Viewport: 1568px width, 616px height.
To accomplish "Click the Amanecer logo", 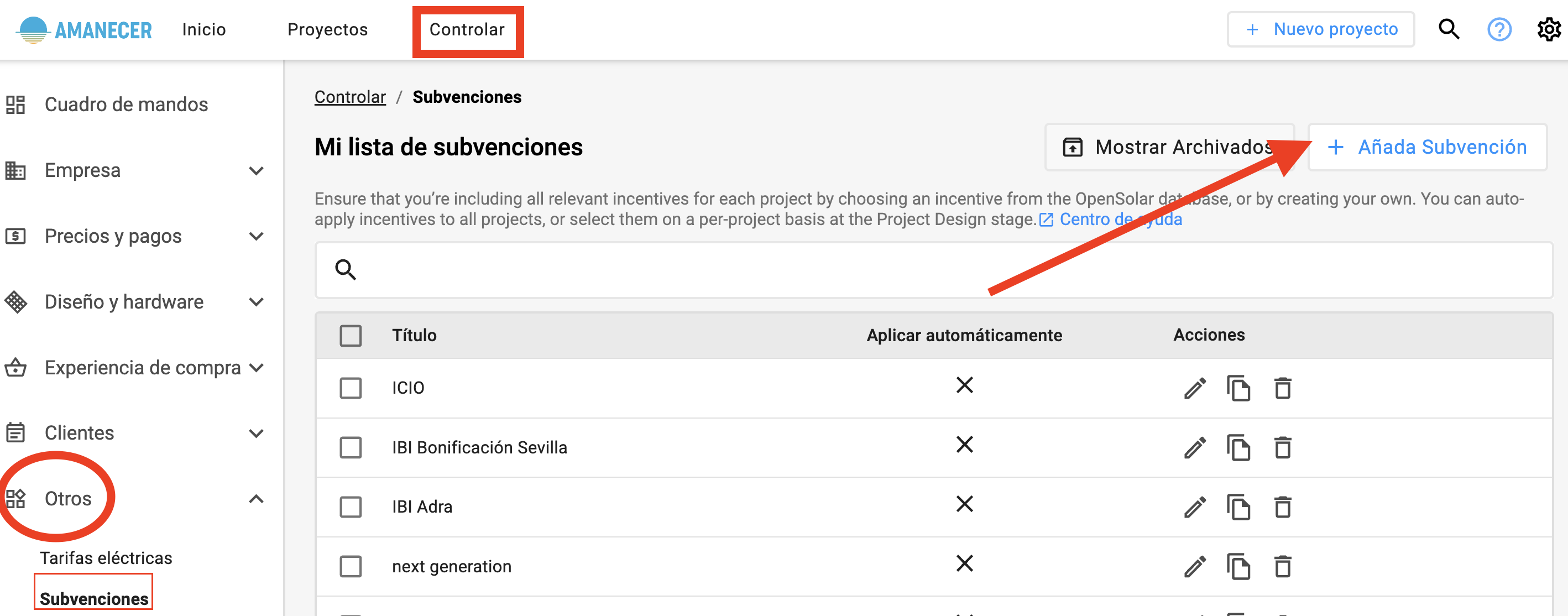I will pos(85,30).
